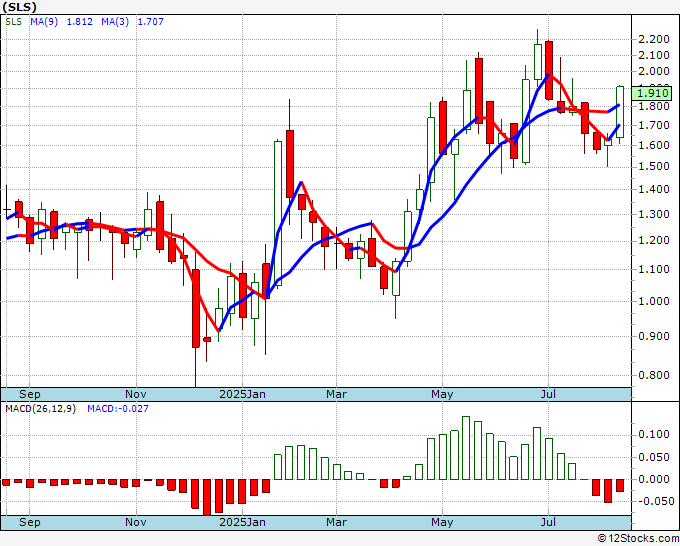
Task: Click the 1.700 price axis label
Action: point(654,125)
